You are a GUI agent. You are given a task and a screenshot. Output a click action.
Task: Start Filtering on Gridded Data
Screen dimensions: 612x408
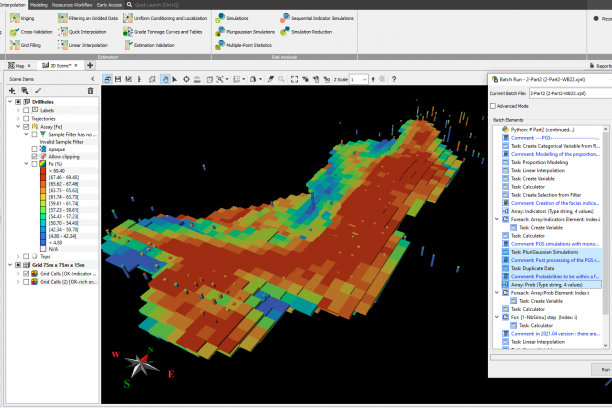88,18
